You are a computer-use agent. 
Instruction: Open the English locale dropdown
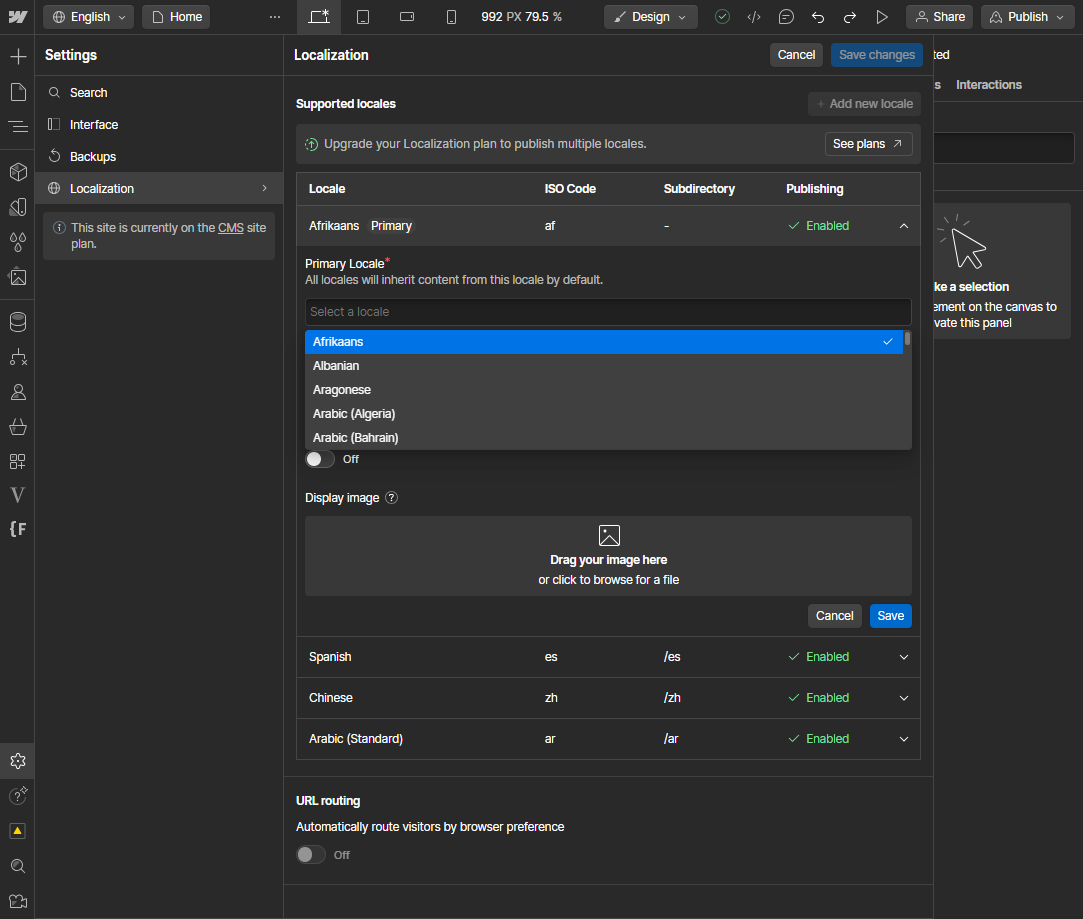pyautogui.click(x=87, y=16)
